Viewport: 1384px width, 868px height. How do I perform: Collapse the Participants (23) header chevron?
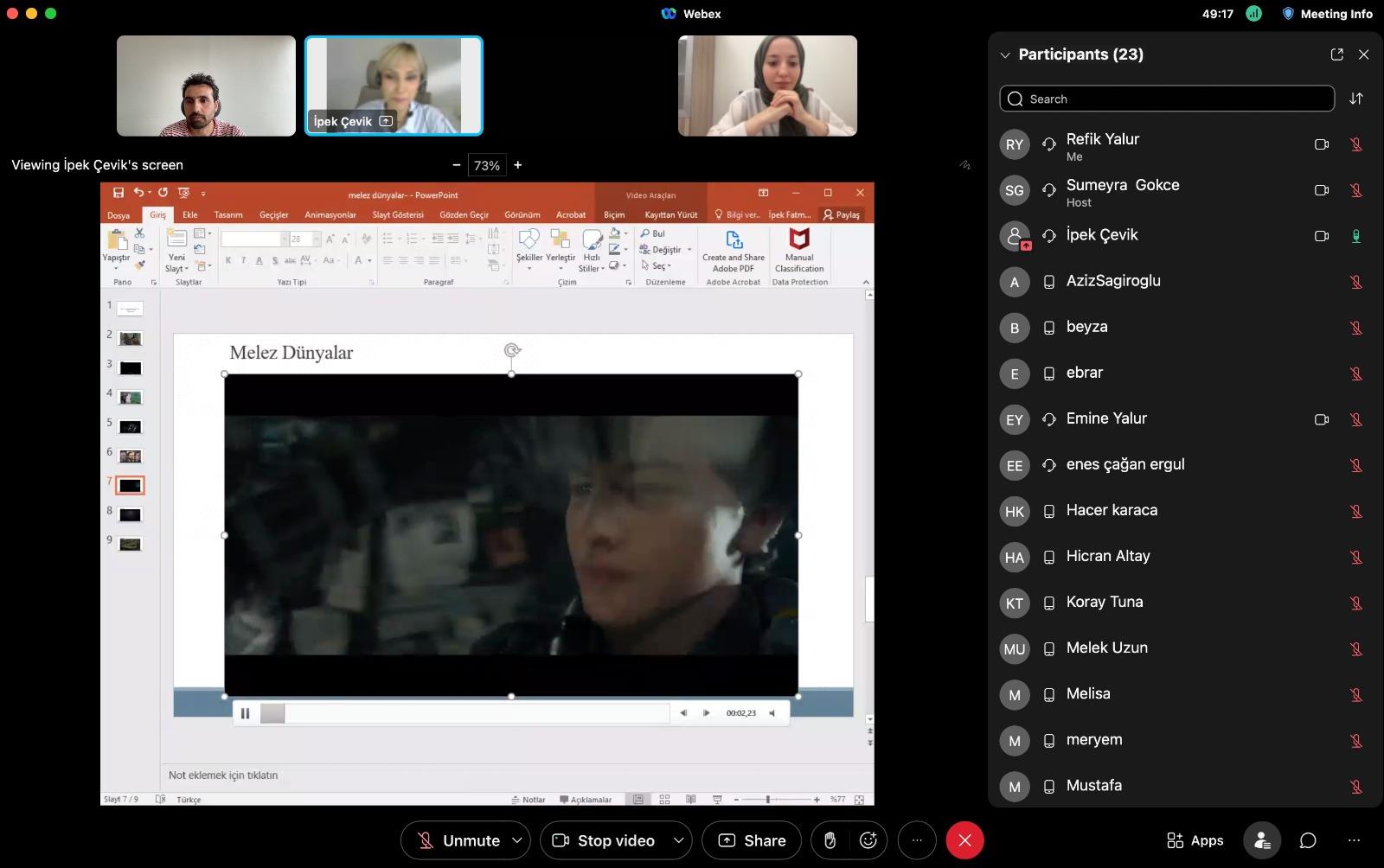[x=1005, y=55]
